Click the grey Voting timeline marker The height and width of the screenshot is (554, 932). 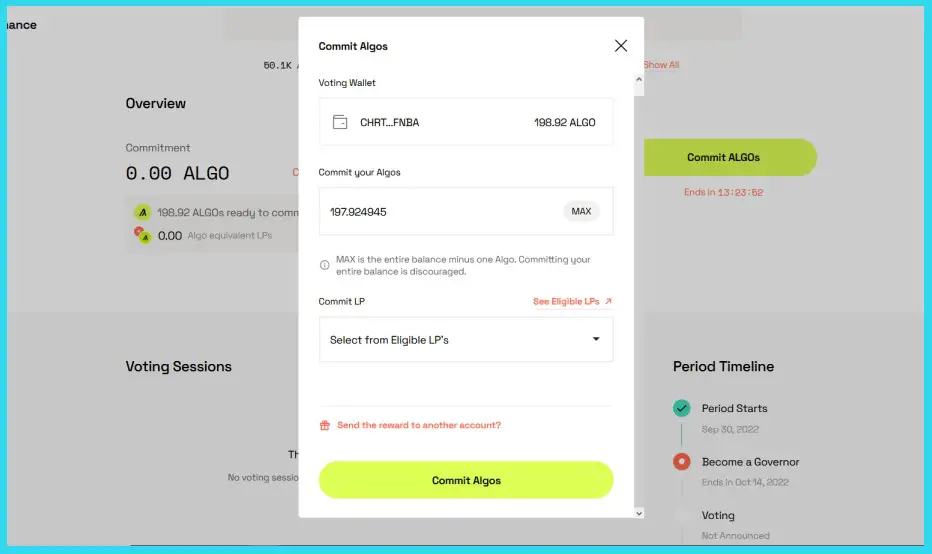(681, 515)
